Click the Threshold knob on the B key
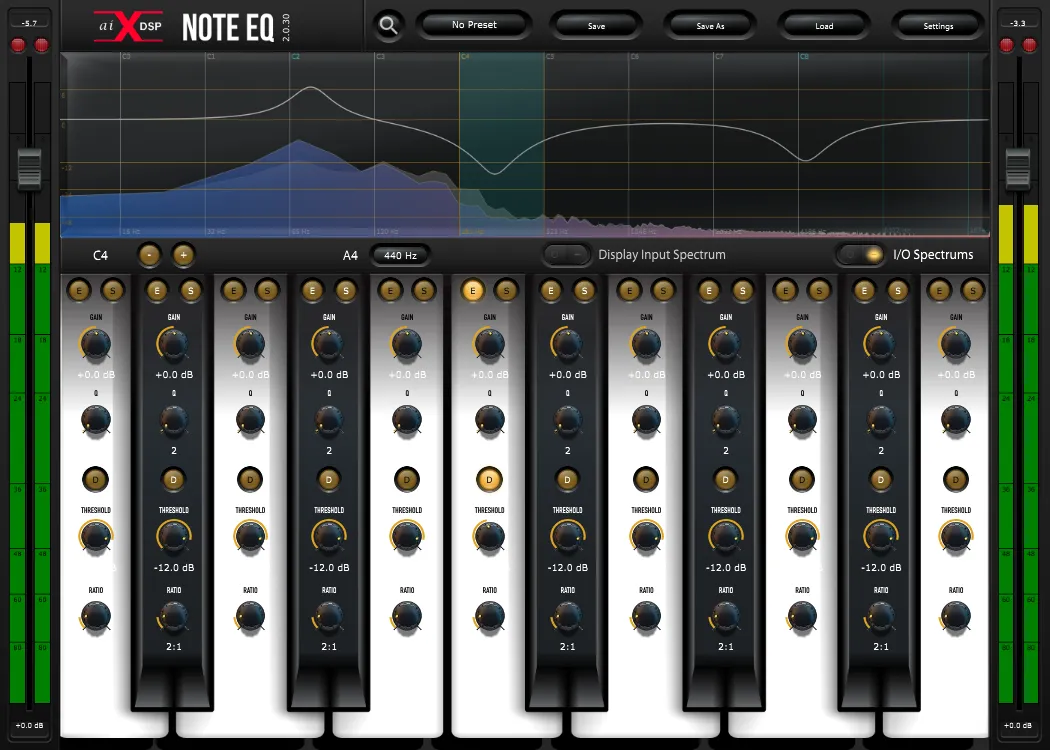 coord(956,537)
